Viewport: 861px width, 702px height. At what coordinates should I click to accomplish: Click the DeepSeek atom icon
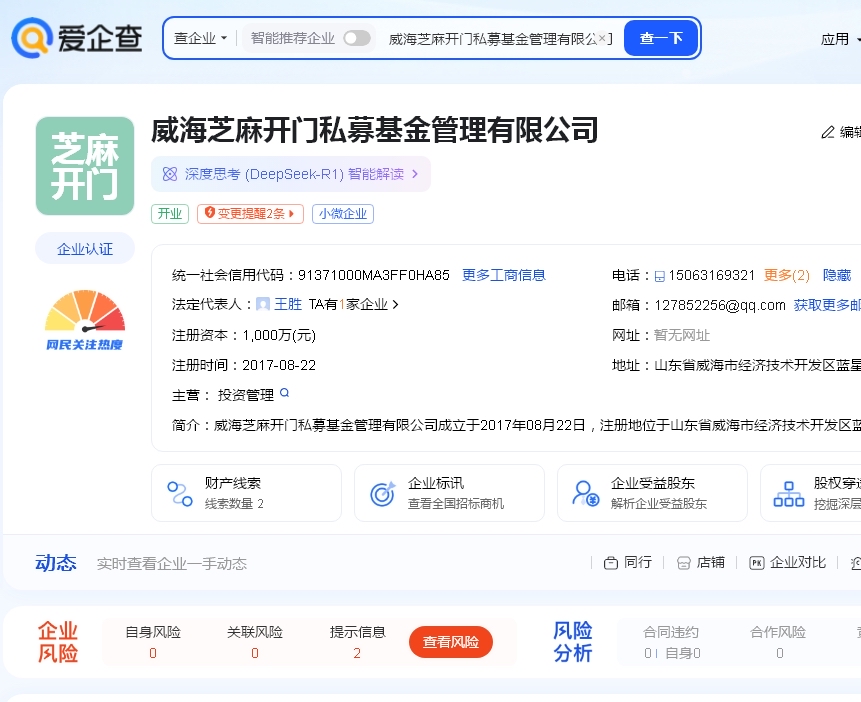170,174
